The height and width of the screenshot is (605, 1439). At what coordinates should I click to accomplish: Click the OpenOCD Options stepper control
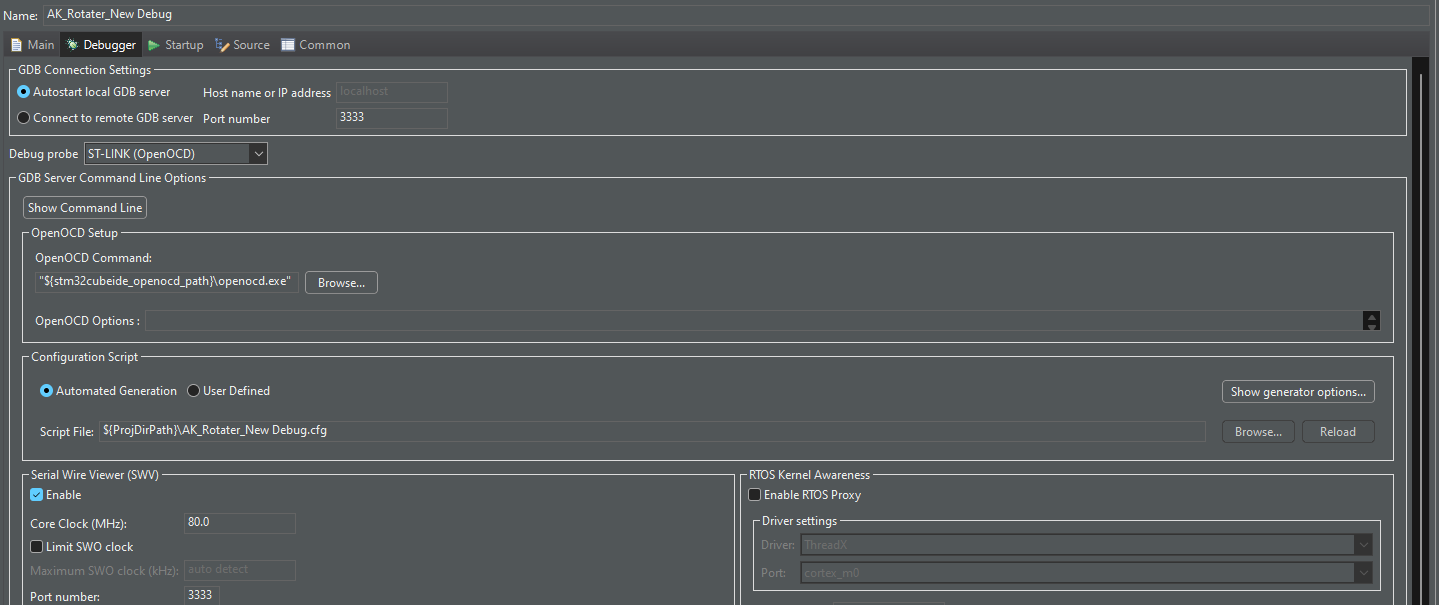(x=1371, y=320)
